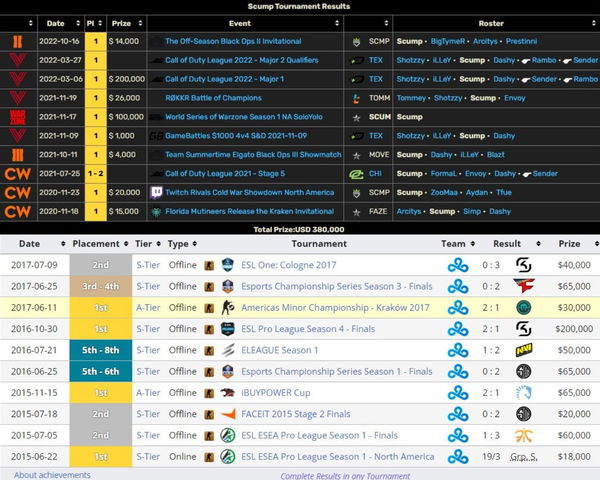The height and width of the screenshot is (480, 600).
Task: Click the ELEAGUE tournament logo icon
Action: pyautogui.click(x=228, y=350)
